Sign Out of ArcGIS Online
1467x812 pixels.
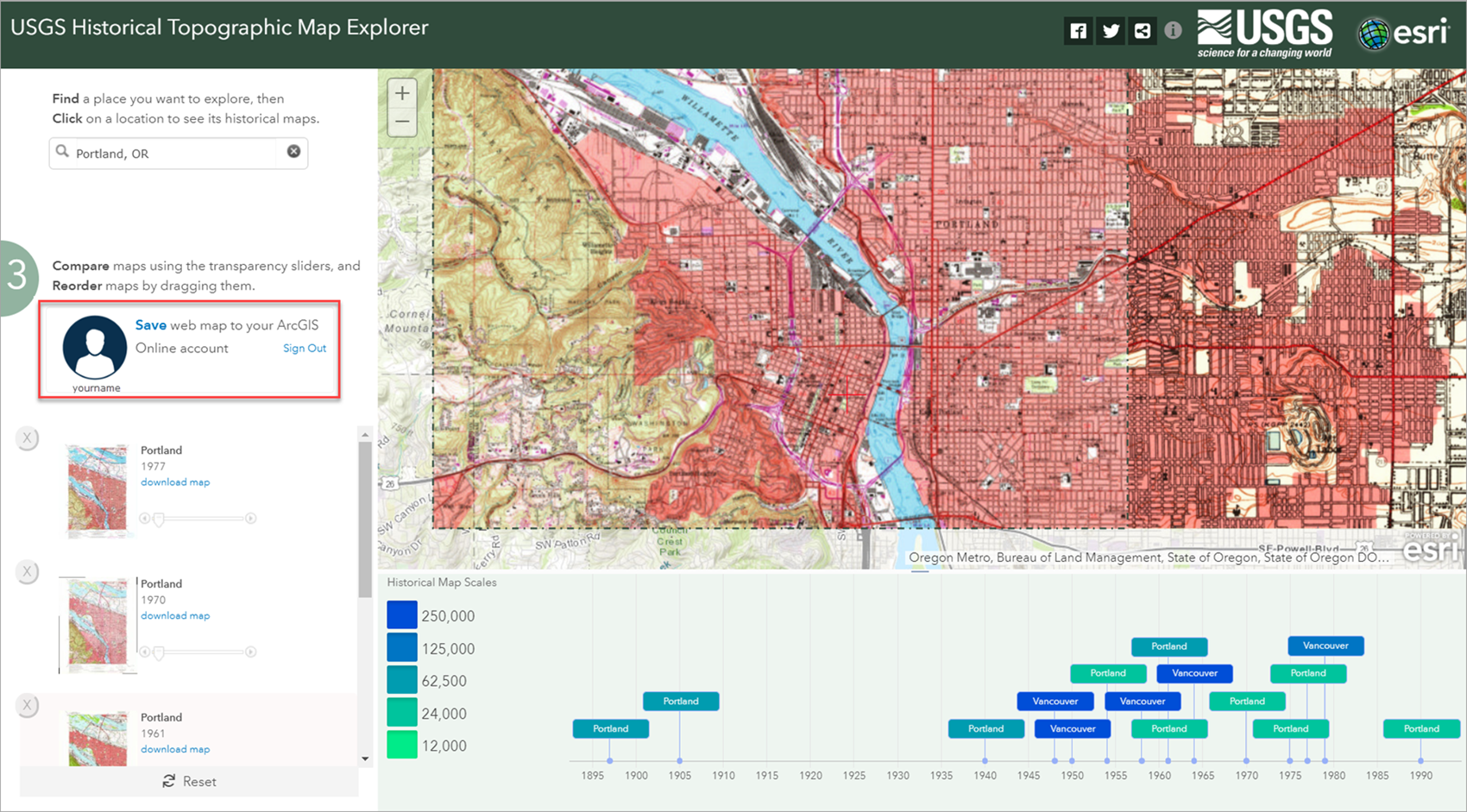pyautogui.click(x=304, y=348)
